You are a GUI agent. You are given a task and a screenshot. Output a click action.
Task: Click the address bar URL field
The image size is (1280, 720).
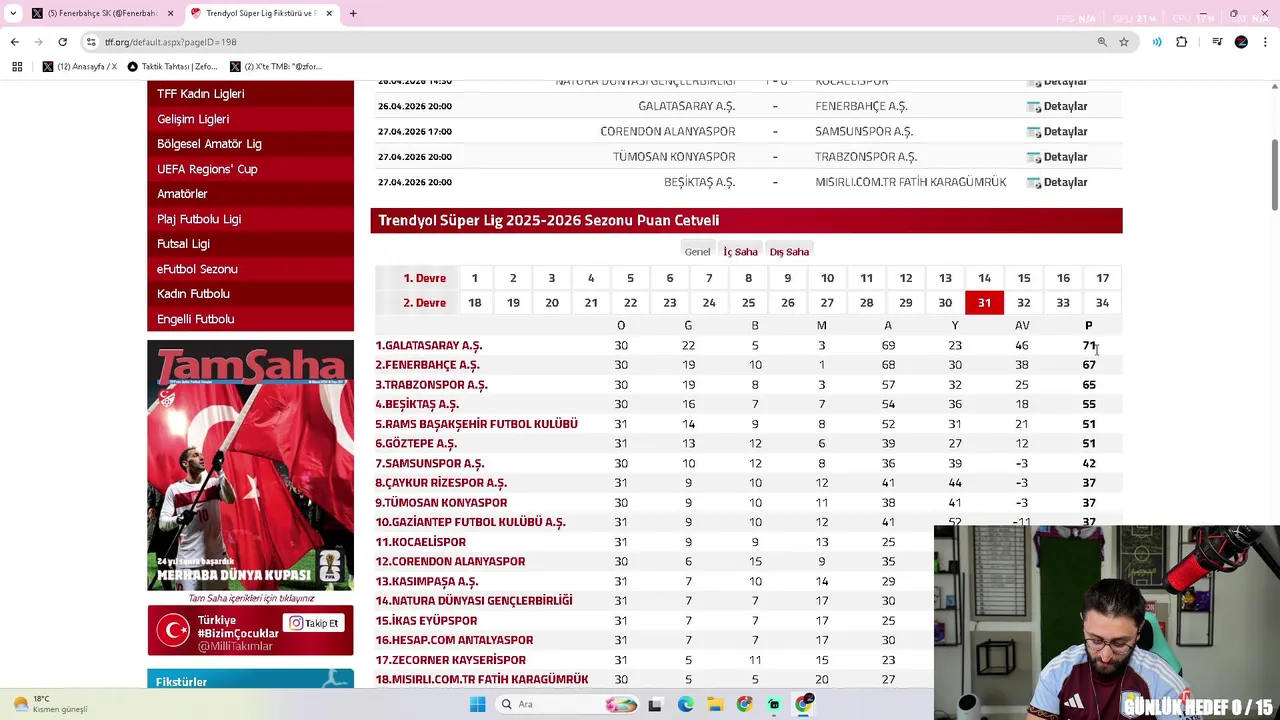590,42
